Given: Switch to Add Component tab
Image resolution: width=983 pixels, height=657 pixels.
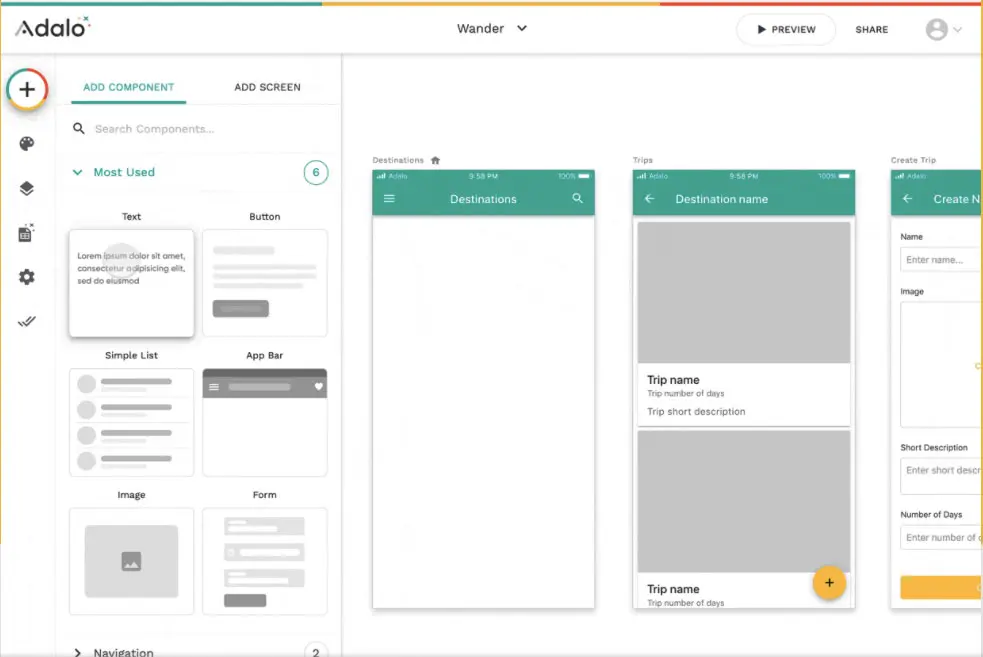Looking at the screenshot, I should (129, 87).
